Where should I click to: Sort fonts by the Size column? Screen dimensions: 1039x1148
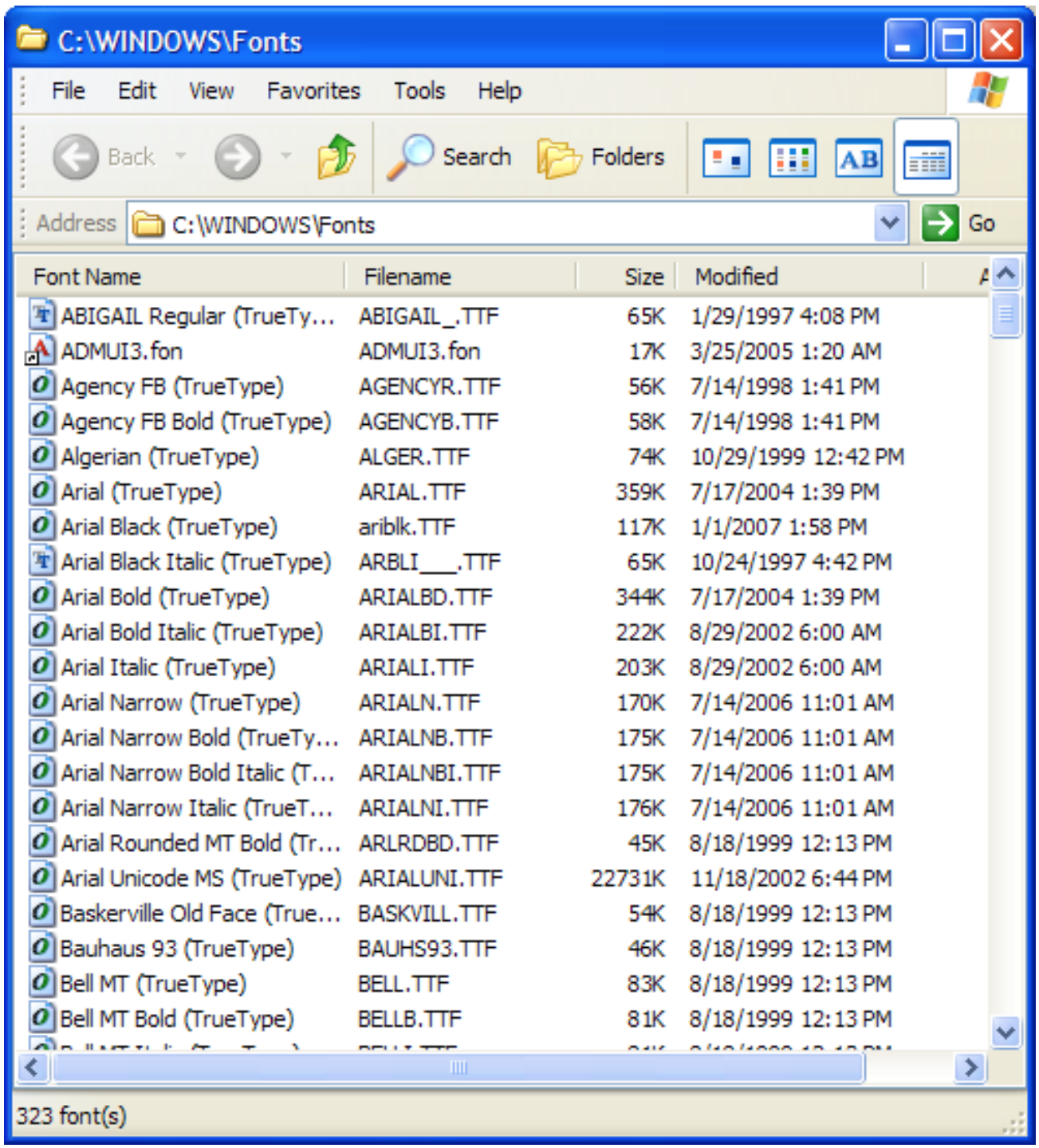(643, 277)
